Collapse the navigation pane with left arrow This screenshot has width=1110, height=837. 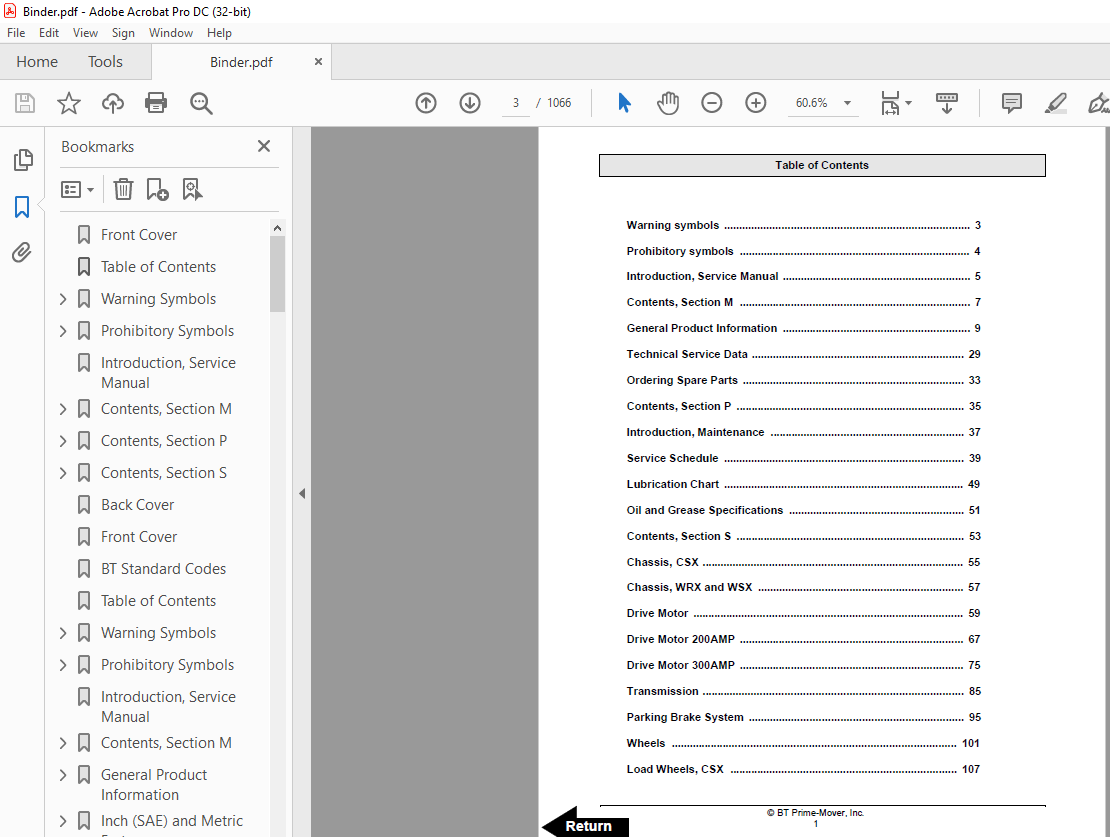click(302, 494)
